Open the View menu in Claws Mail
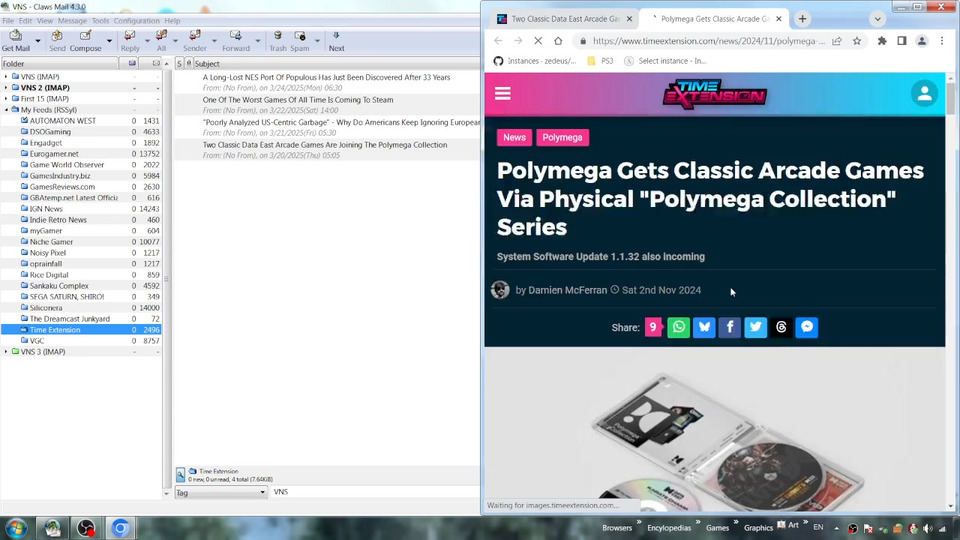This screenshot has height=540, width=960. pos(45,21)
